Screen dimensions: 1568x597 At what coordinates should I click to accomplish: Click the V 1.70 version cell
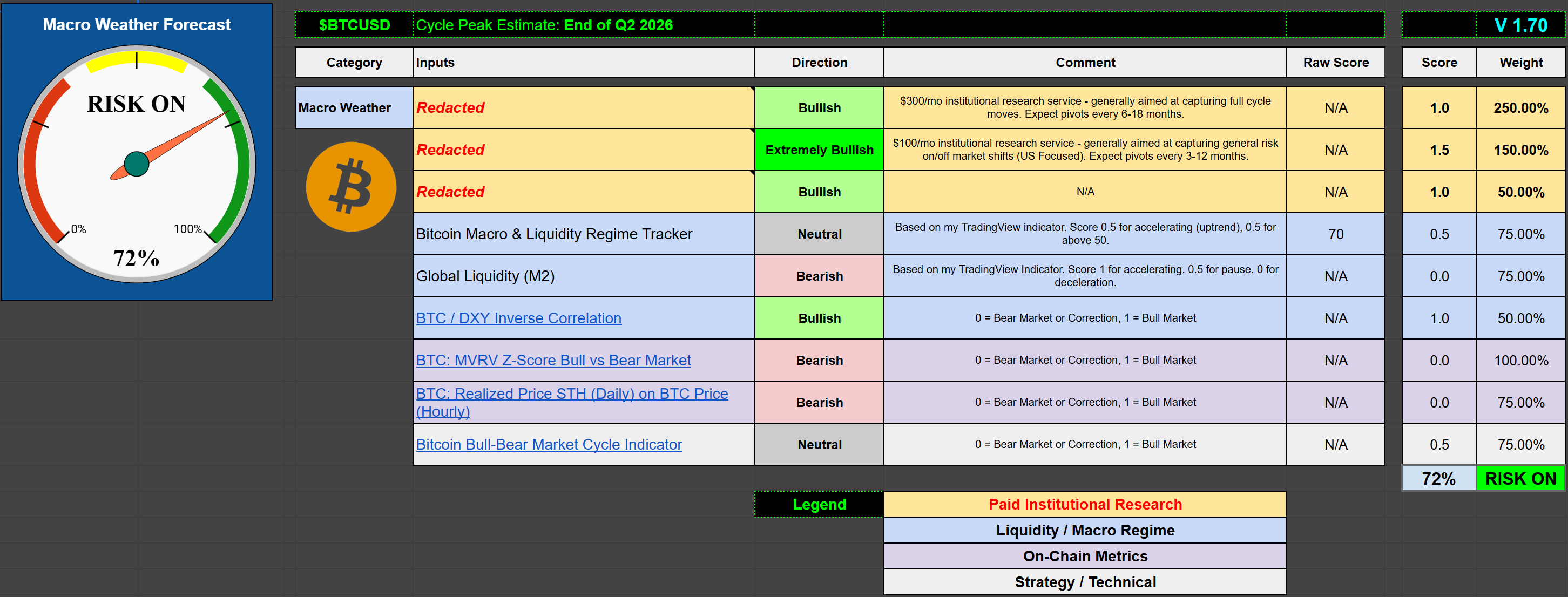(x=1520, y=25)
